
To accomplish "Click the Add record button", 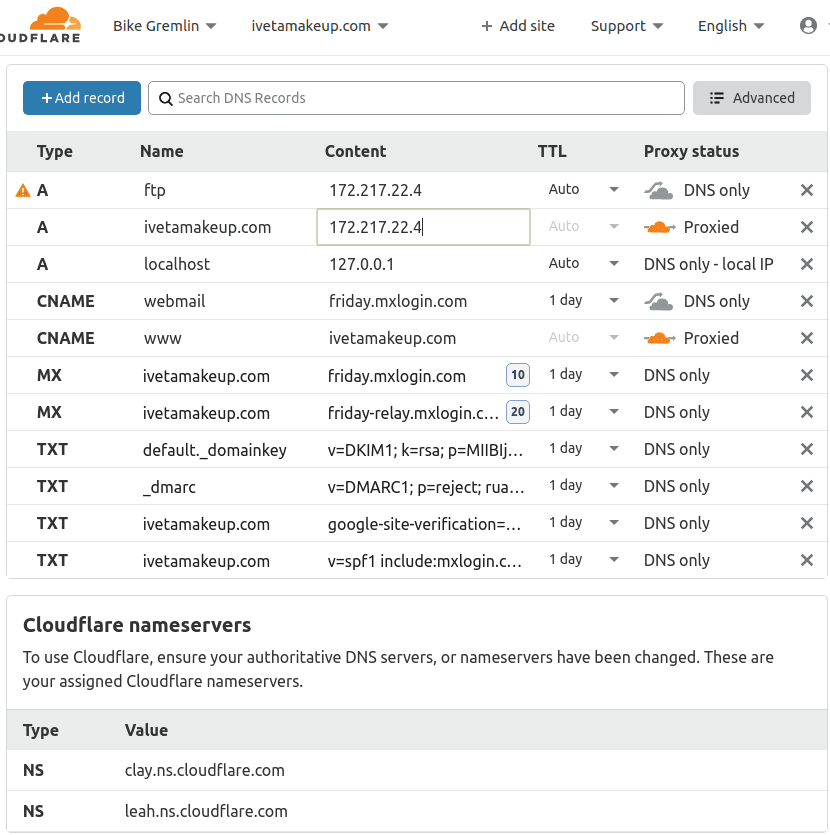I will pyautogui.click(x=81, y=98).
